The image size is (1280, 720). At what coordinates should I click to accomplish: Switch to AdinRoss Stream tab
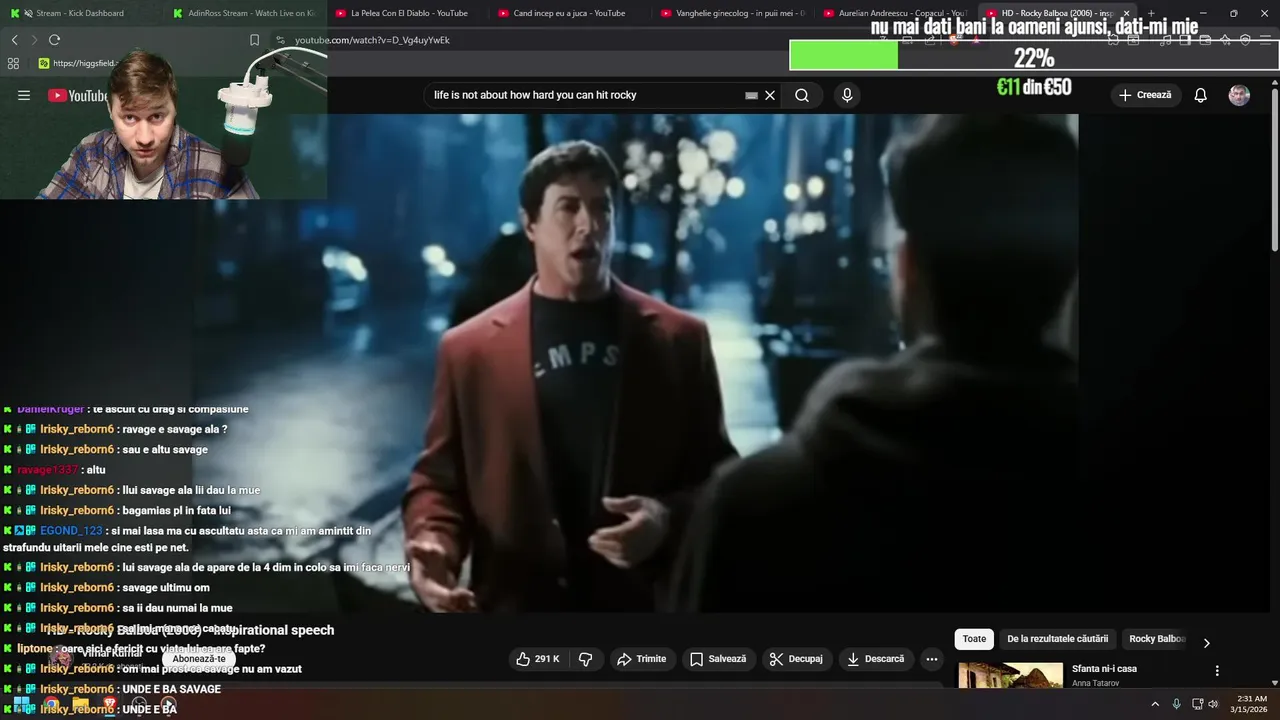pos(242,13)
